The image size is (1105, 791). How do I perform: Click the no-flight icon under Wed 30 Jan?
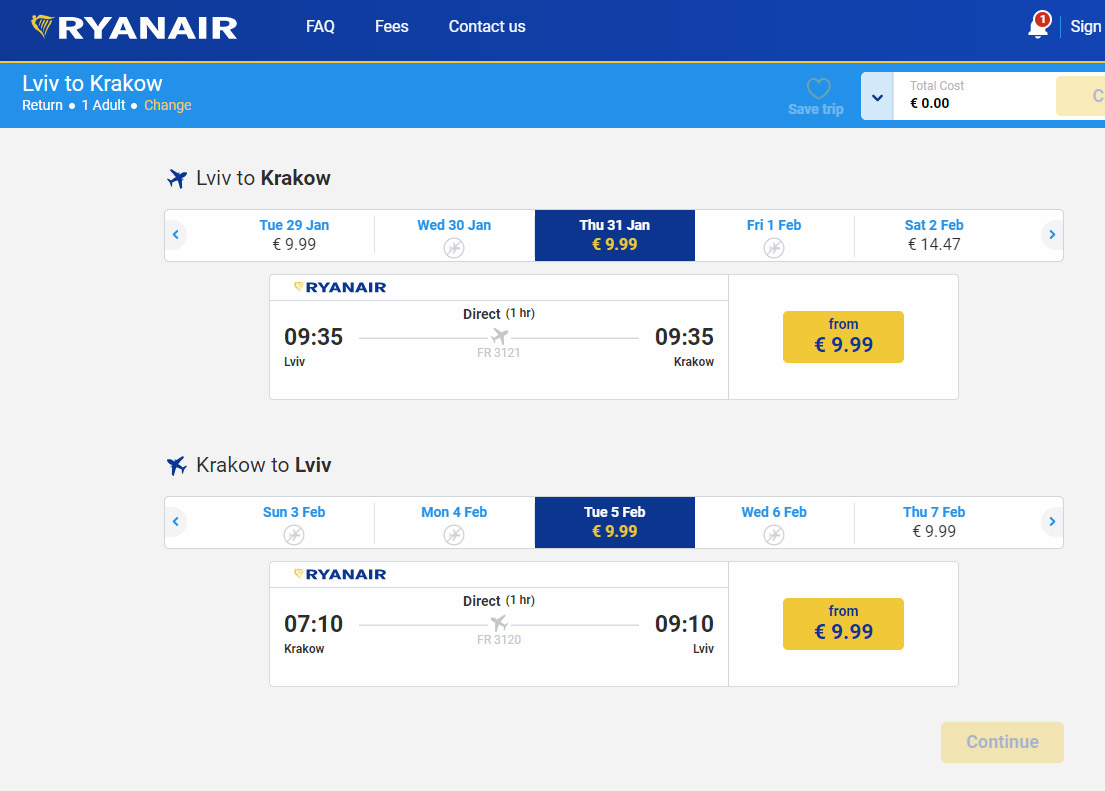coord(454,247)
